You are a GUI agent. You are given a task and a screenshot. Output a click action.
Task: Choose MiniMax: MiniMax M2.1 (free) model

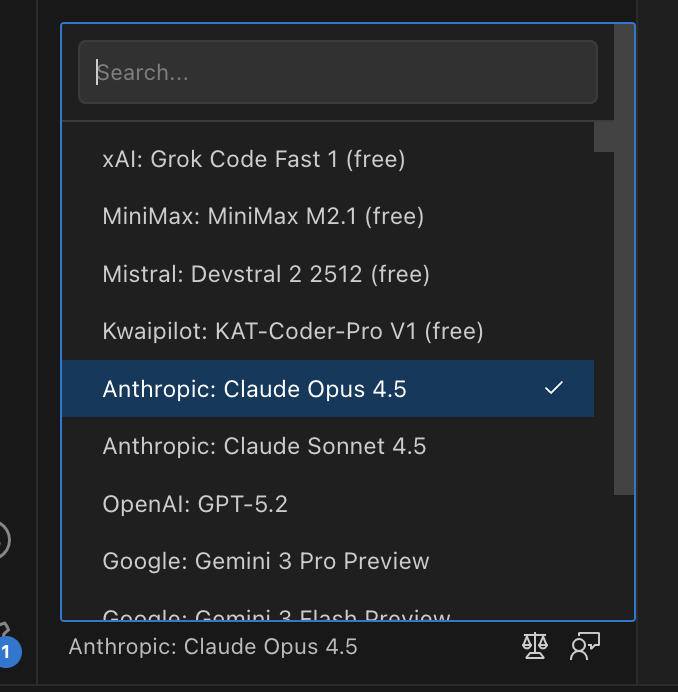[263, 216]
